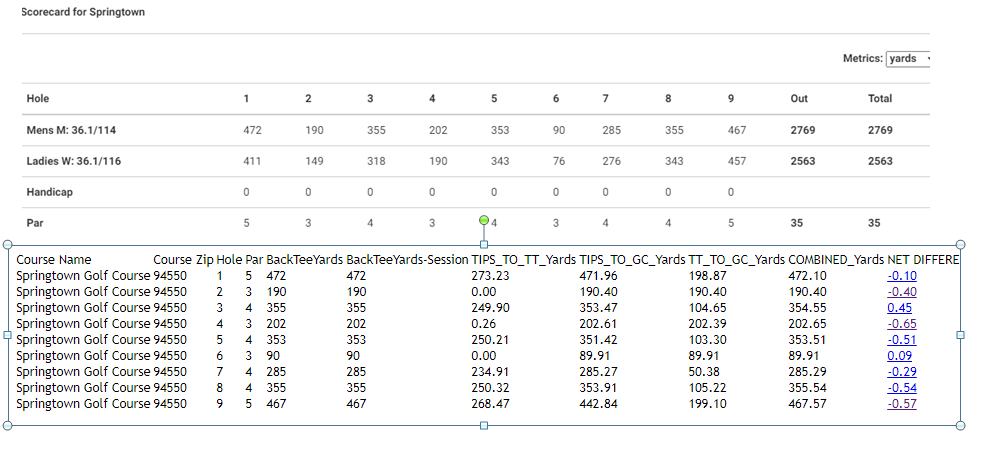This screenshot has width=982, height=460.
Task: Click the Out column header
Action: pyautogui.click(x=799, y=98)
